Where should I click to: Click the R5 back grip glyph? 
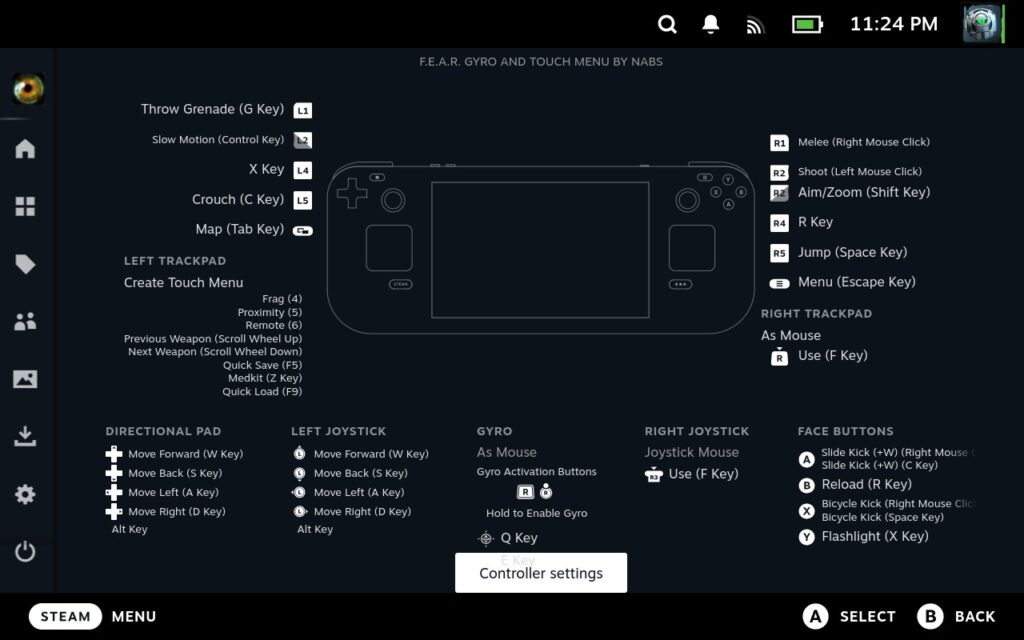779,253
